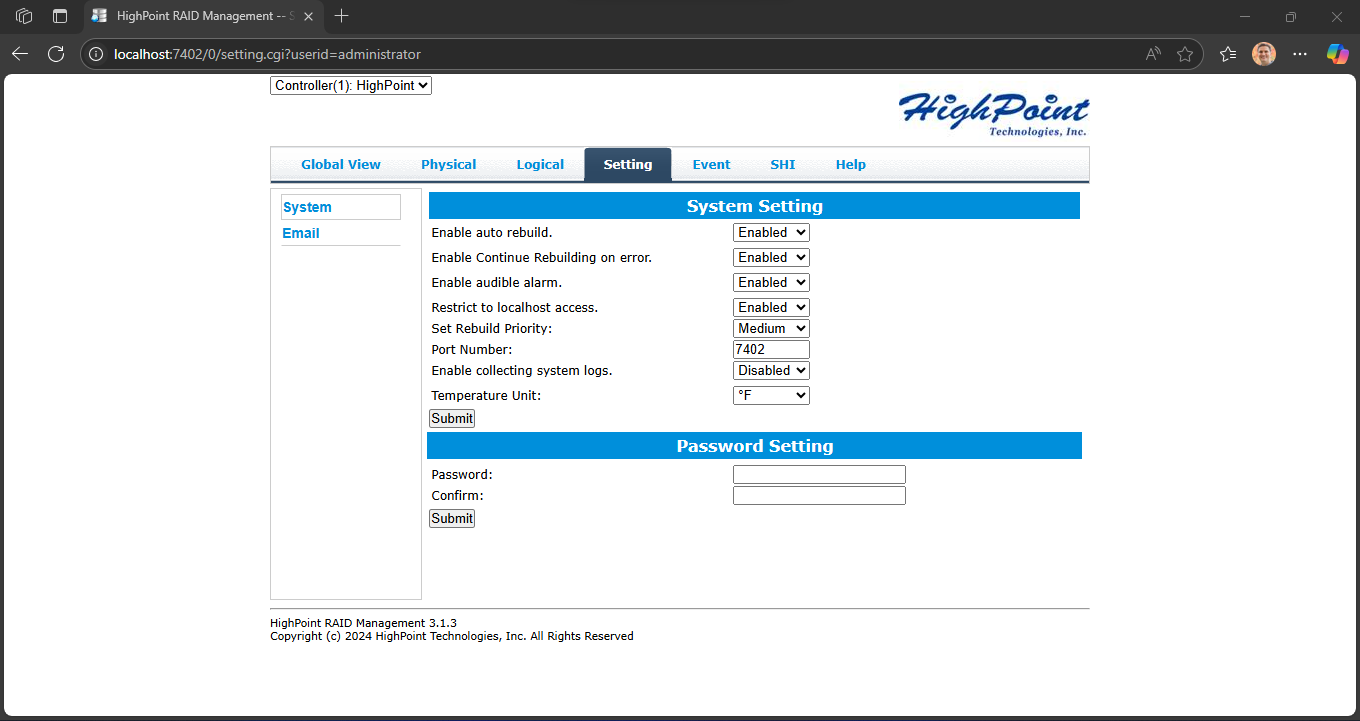Screen dimensions: 1360x721
Task: Enable collecting system logs
Action: click(x=771, y=370)
